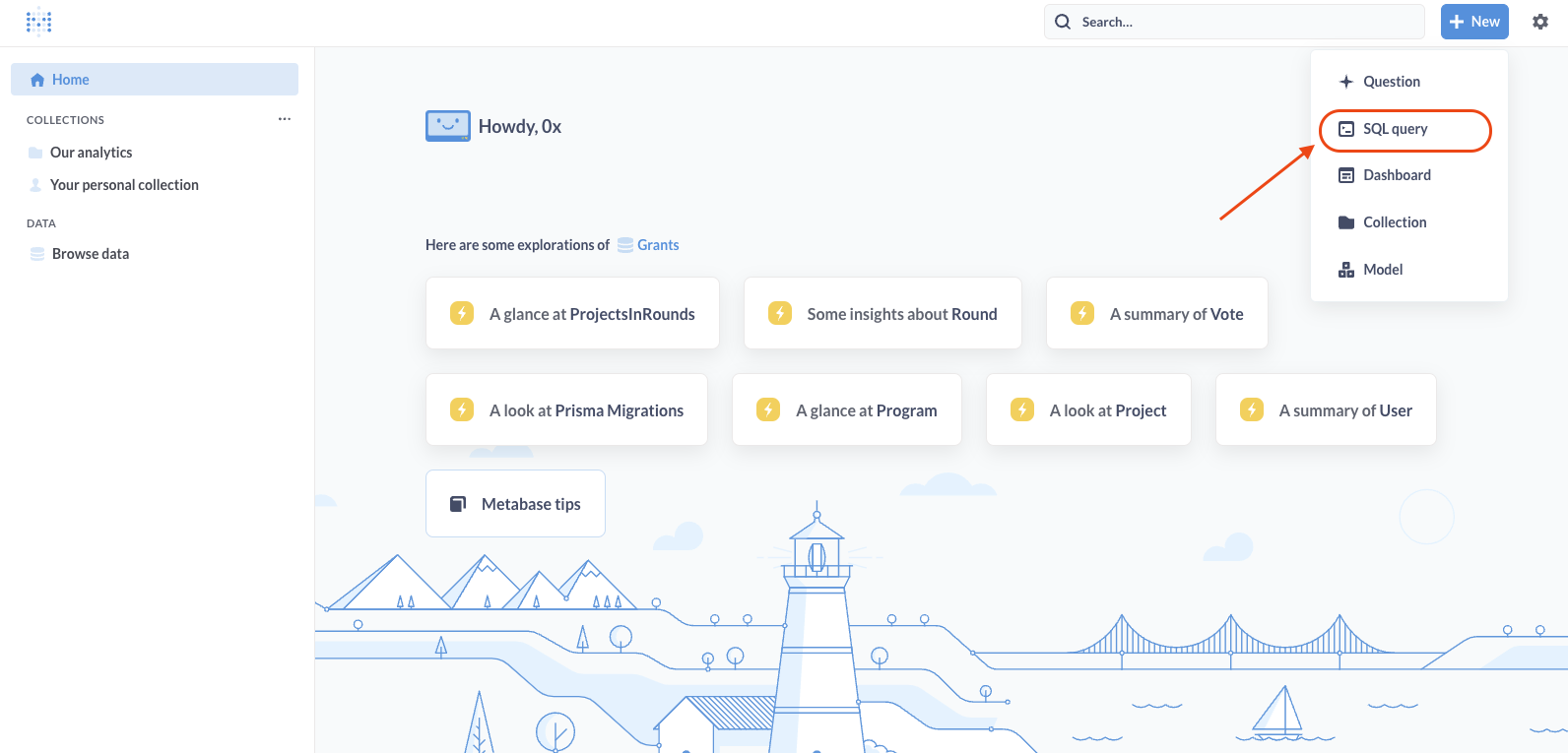Image resolution: width=1568 pixels, height=753 pixels.
Task: Open Some insights about Round
Action: point(882,313)
